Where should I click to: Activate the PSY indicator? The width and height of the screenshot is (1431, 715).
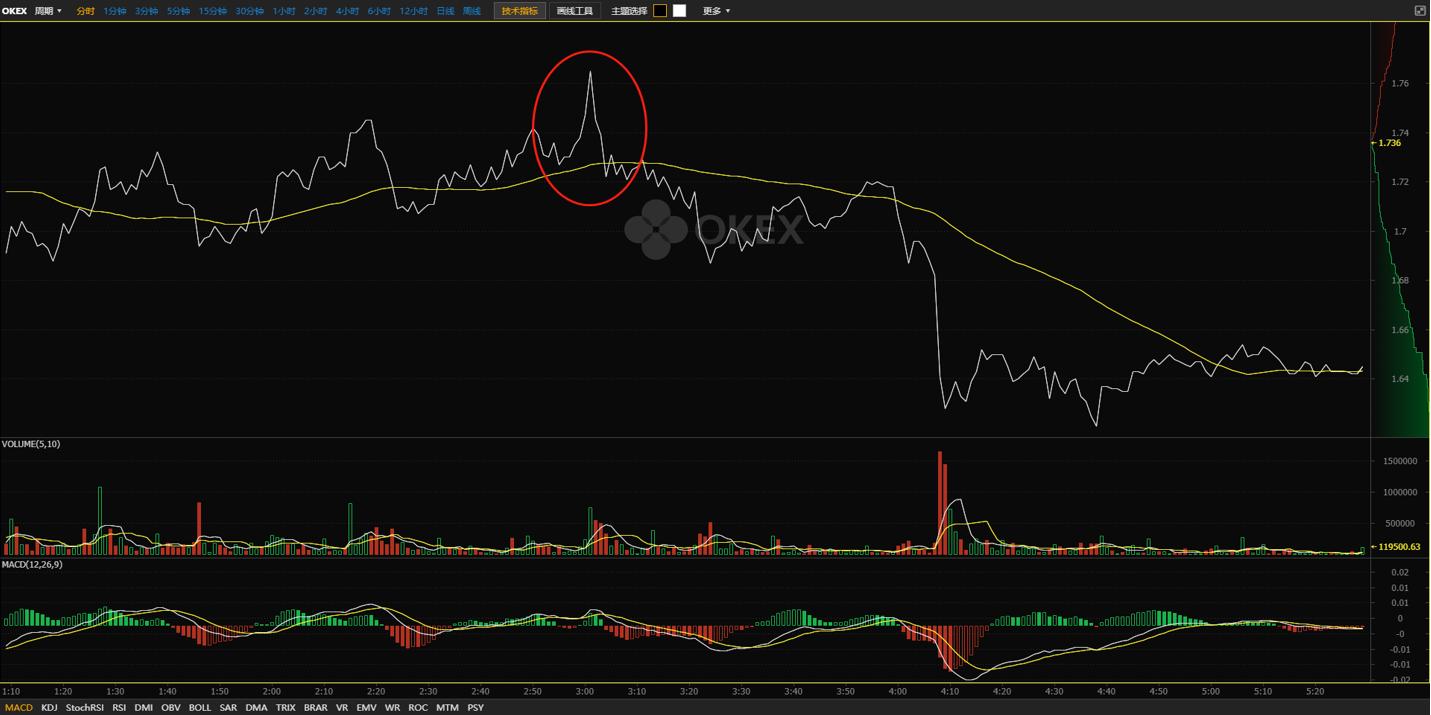coord(475,707)
